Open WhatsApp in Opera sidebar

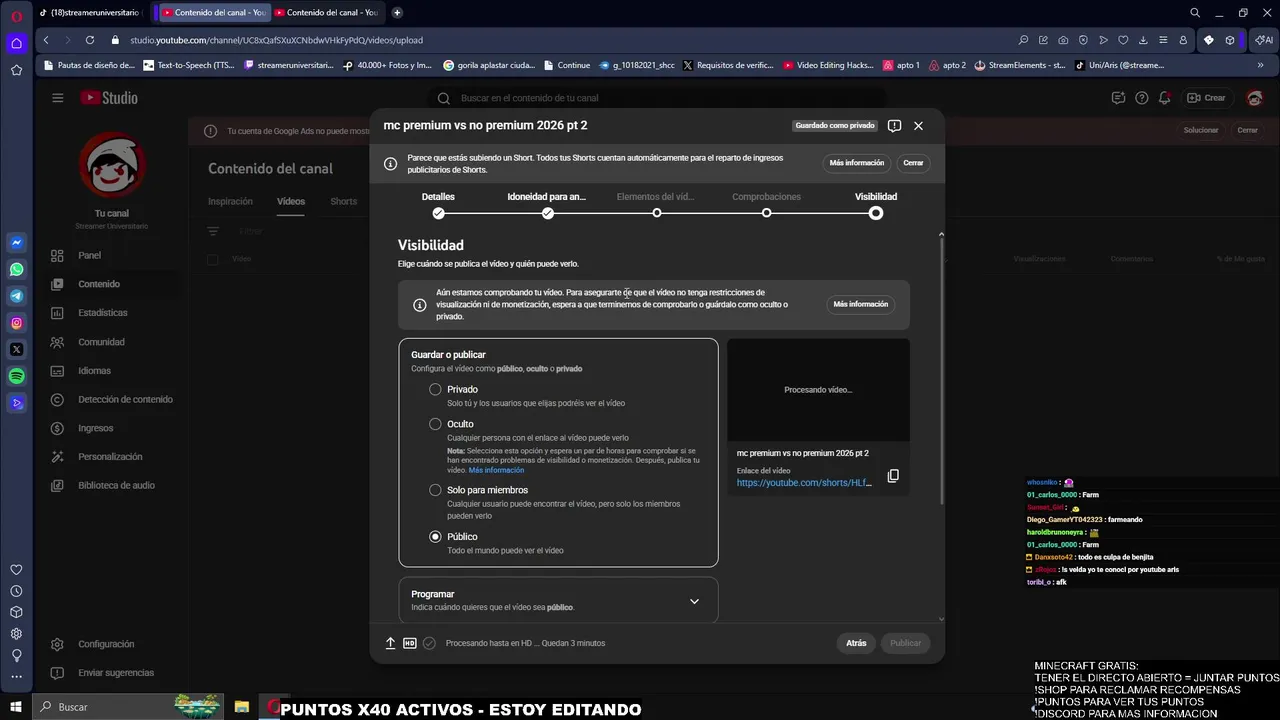click(17, 270)
